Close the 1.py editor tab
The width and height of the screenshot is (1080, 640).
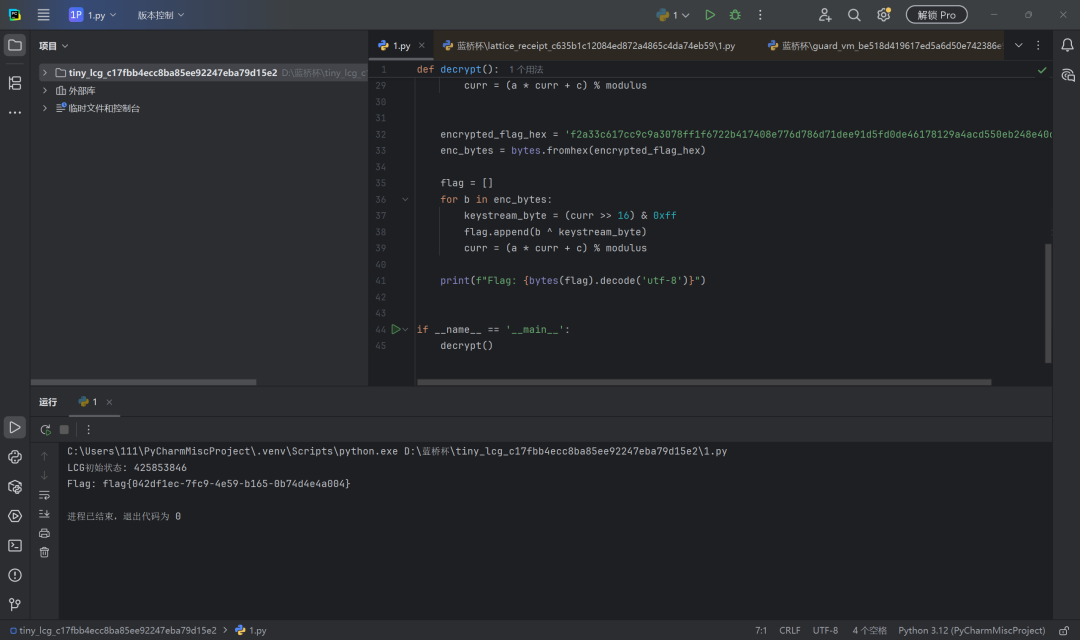pos(422,45)
